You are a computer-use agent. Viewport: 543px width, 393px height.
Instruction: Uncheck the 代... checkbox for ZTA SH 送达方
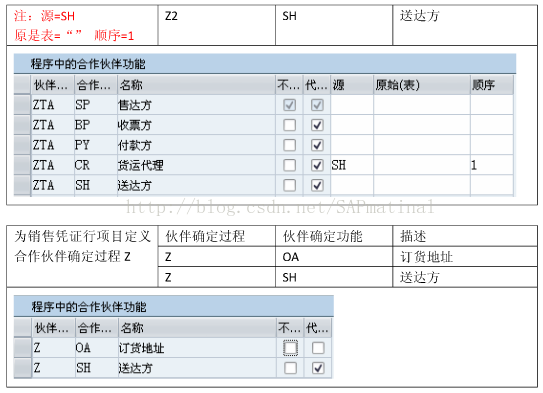click(x=317, y=185)
